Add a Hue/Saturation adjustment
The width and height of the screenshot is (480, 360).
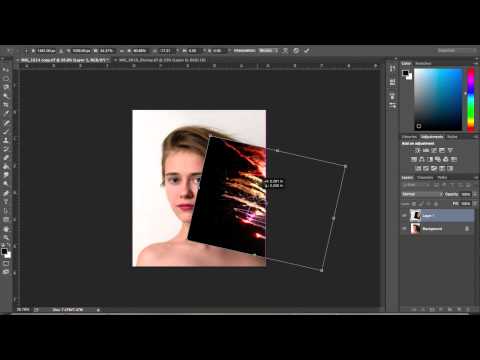click(414, 159)
